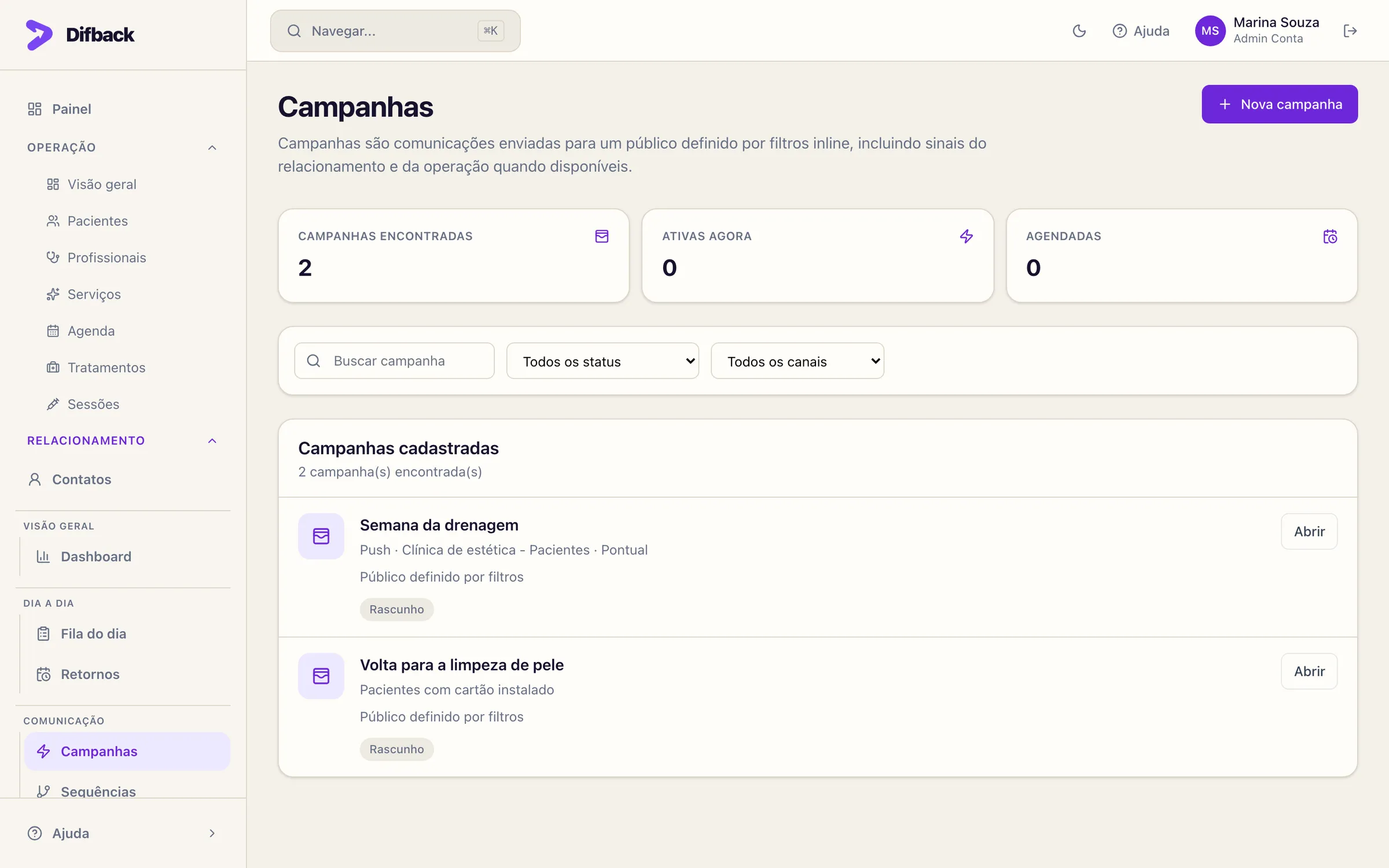The width and height of the screenshot is (1389, 868).
Task: Click the calendar-clock icon in Agendadas card
Action: coord(1330,236)
